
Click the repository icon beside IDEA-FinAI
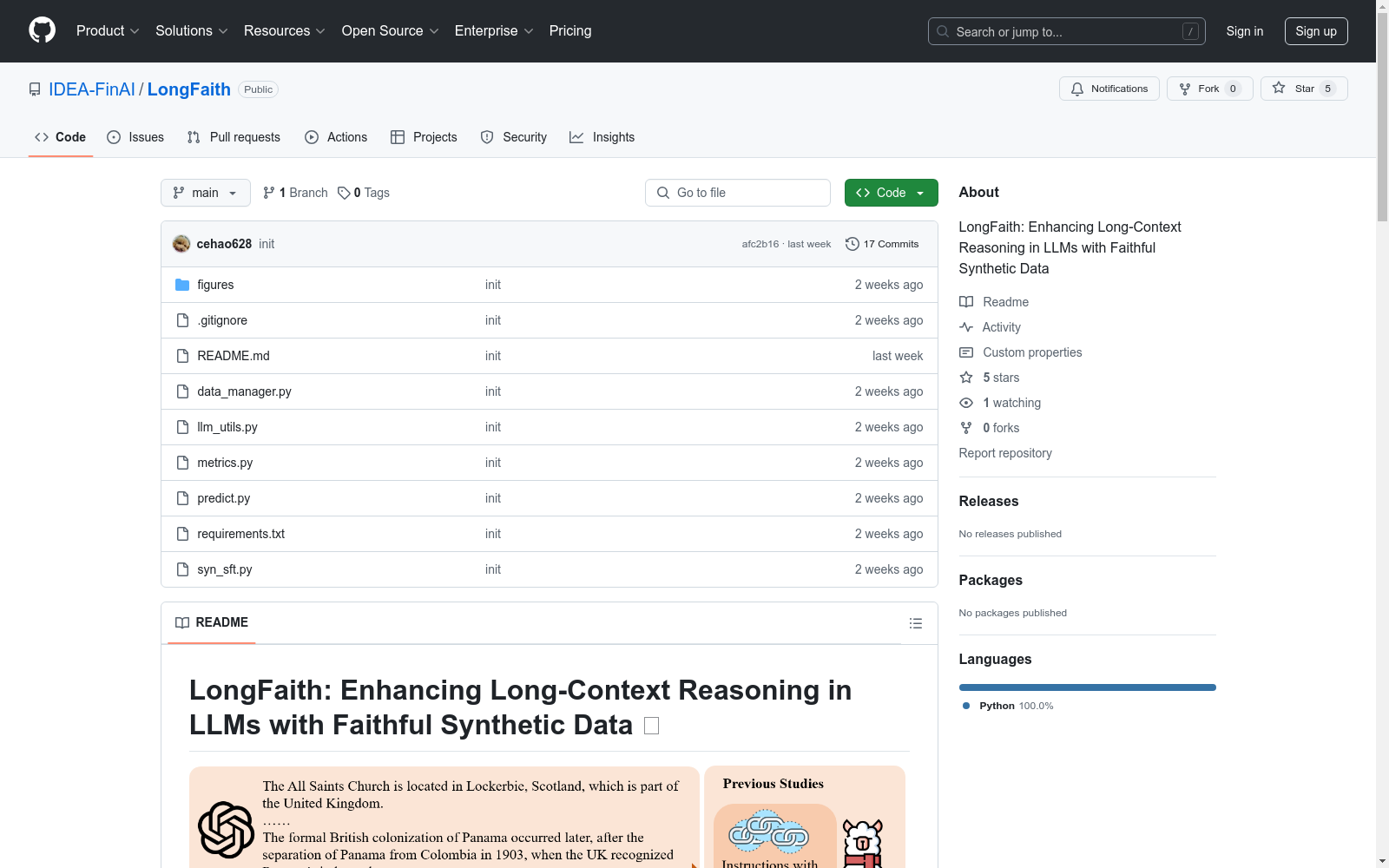[35, 89]
